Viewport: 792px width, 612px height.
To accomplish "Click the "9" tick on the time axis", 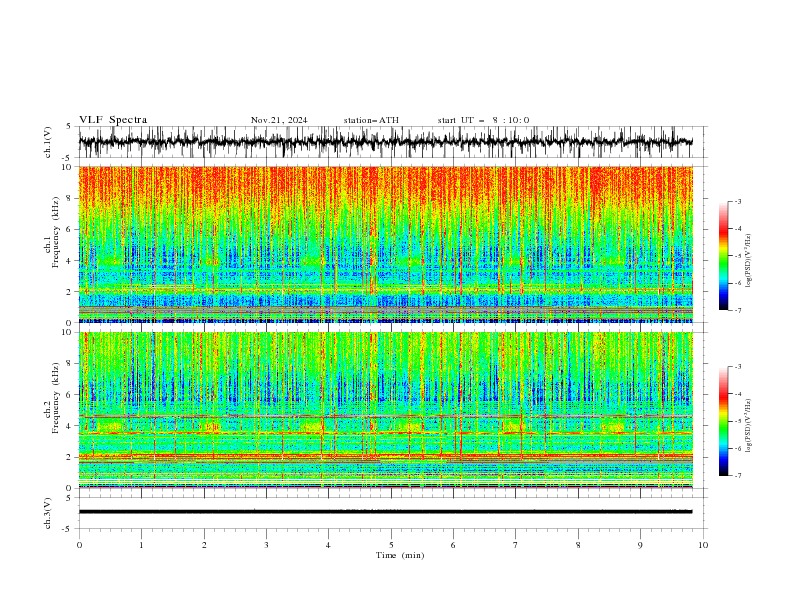I will pos(640,545).
